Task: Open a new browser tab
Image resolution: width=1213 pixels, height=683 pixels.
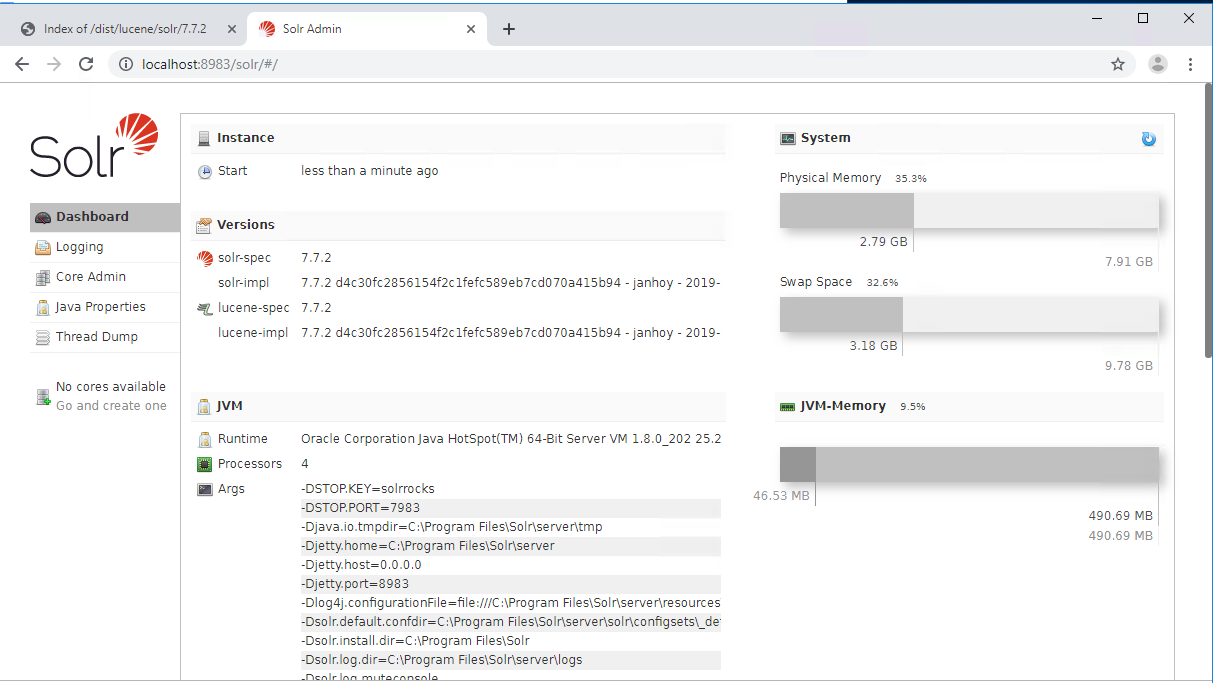Action: click(x=508, y=29)
